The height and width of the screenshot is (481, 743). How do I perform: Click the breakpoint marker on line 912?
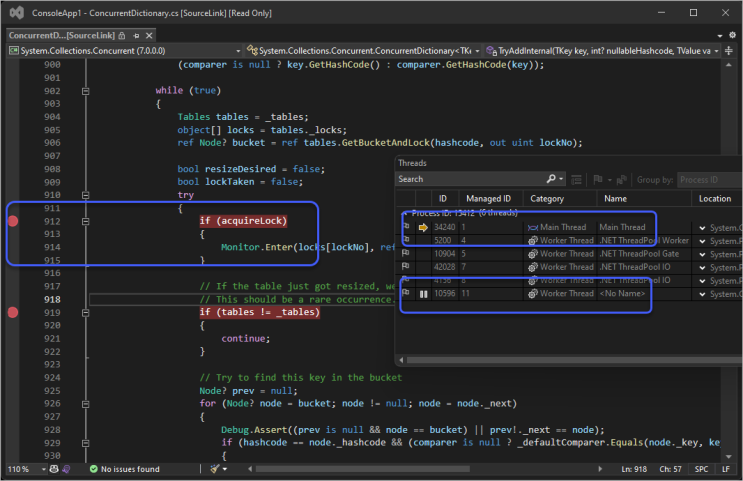(x=13, y=220)
